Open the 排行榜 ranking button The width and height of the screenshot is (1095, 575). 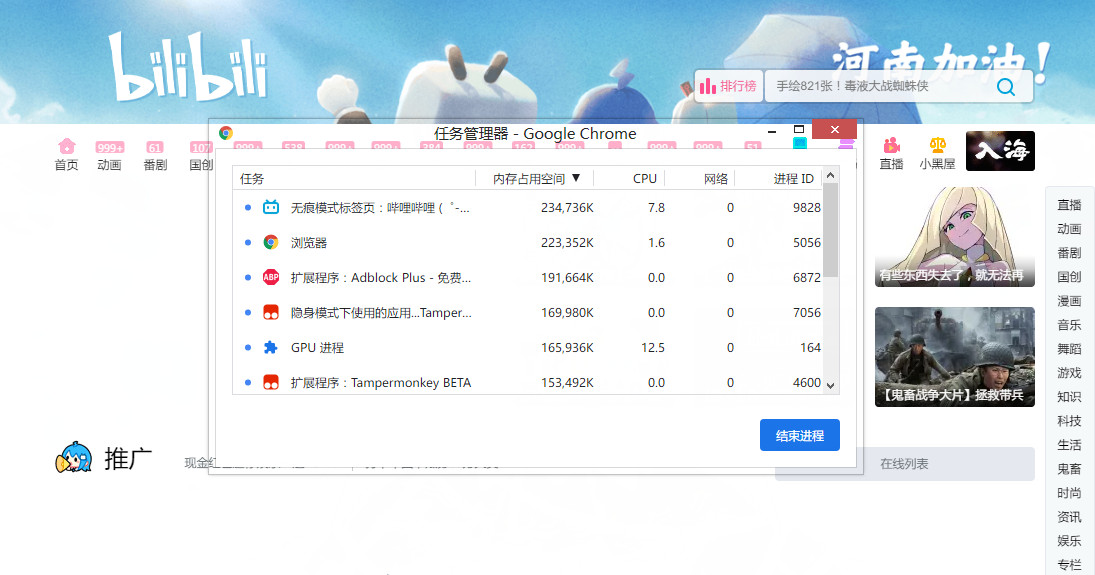pos(729,86)
